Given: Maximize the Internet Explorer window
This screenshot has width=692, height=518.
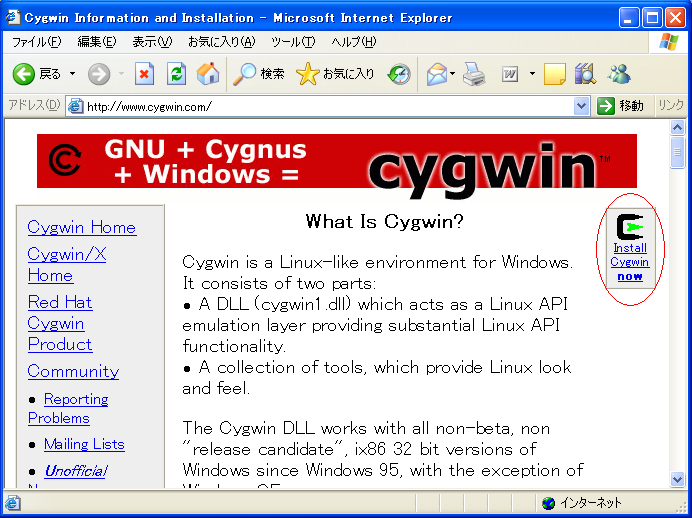Looking at the screenshot, I should pyautogui.click(x=652, y=18).
